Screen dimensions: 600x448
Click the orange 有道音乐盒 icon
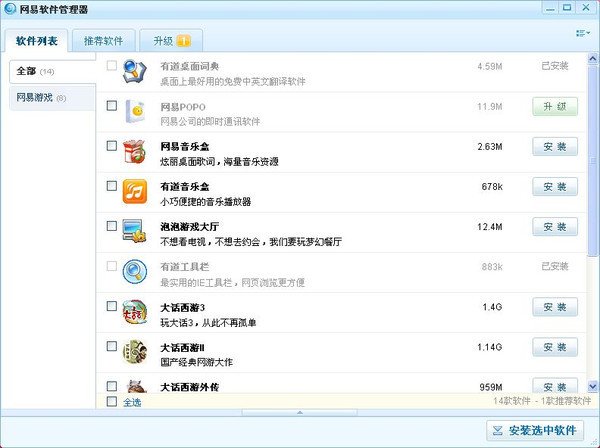(x=135, y=192)
